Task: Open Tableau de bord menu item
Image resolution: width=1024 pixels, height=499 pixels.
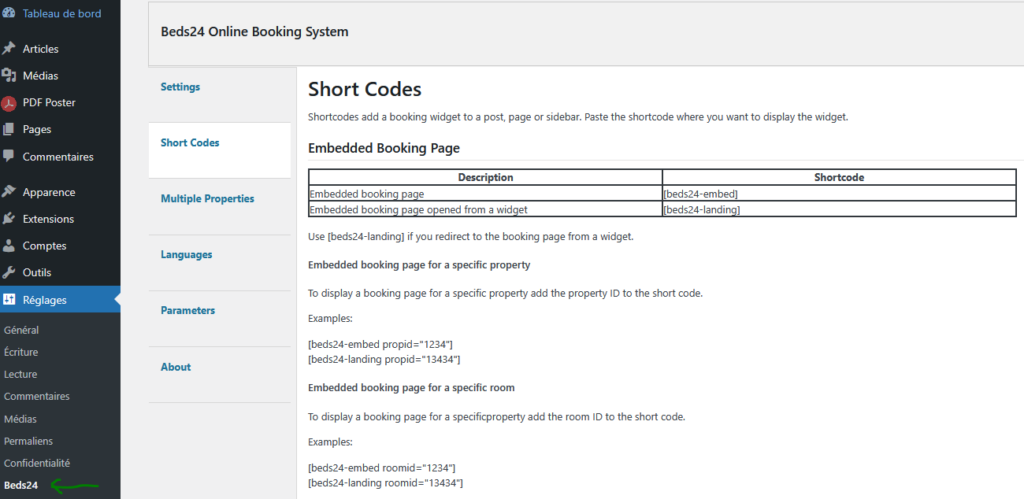Action: pos(60,13)
